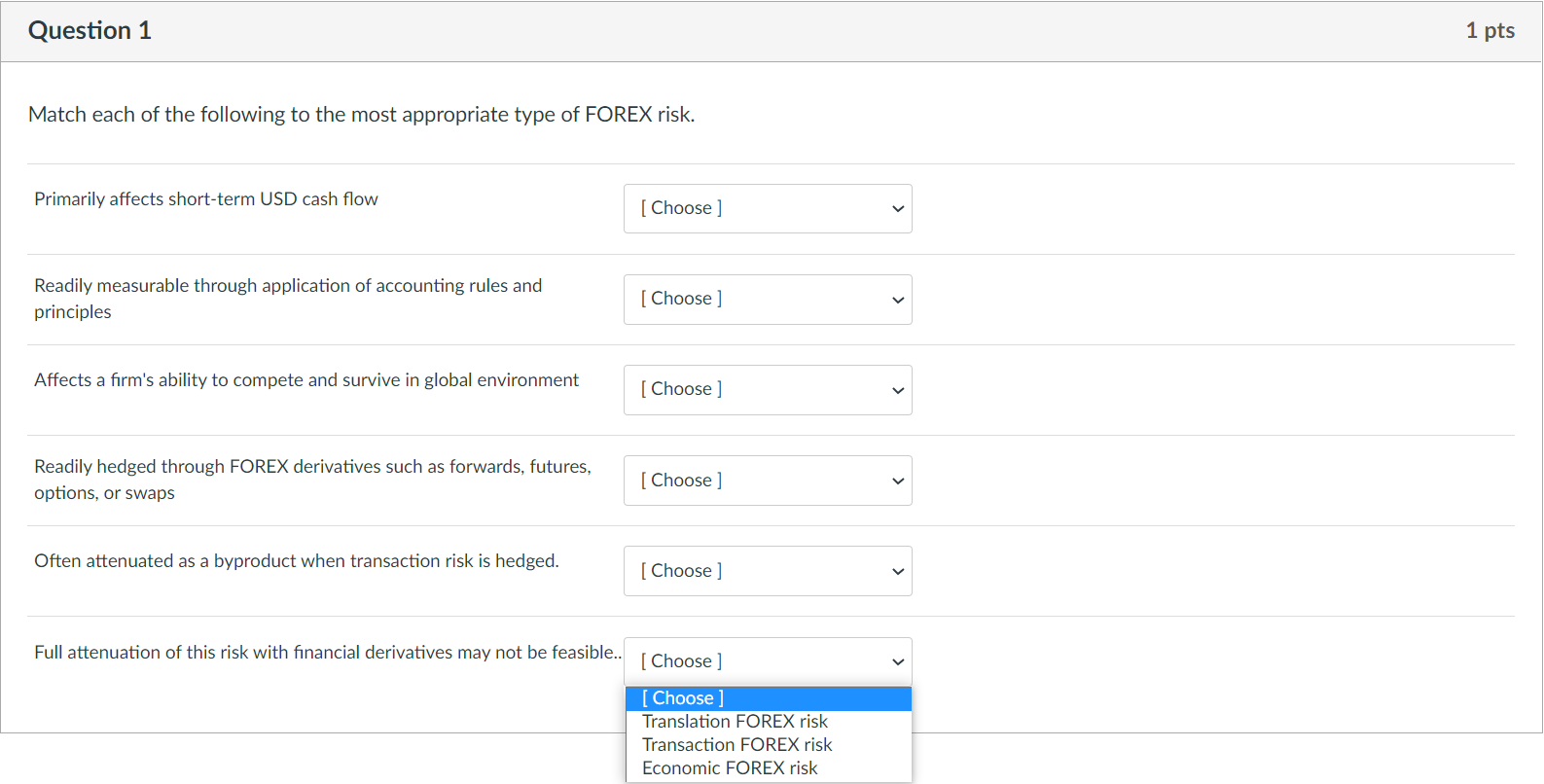Open dropdown for short-term USD cash flow
1544x784 pixels.
768,208
